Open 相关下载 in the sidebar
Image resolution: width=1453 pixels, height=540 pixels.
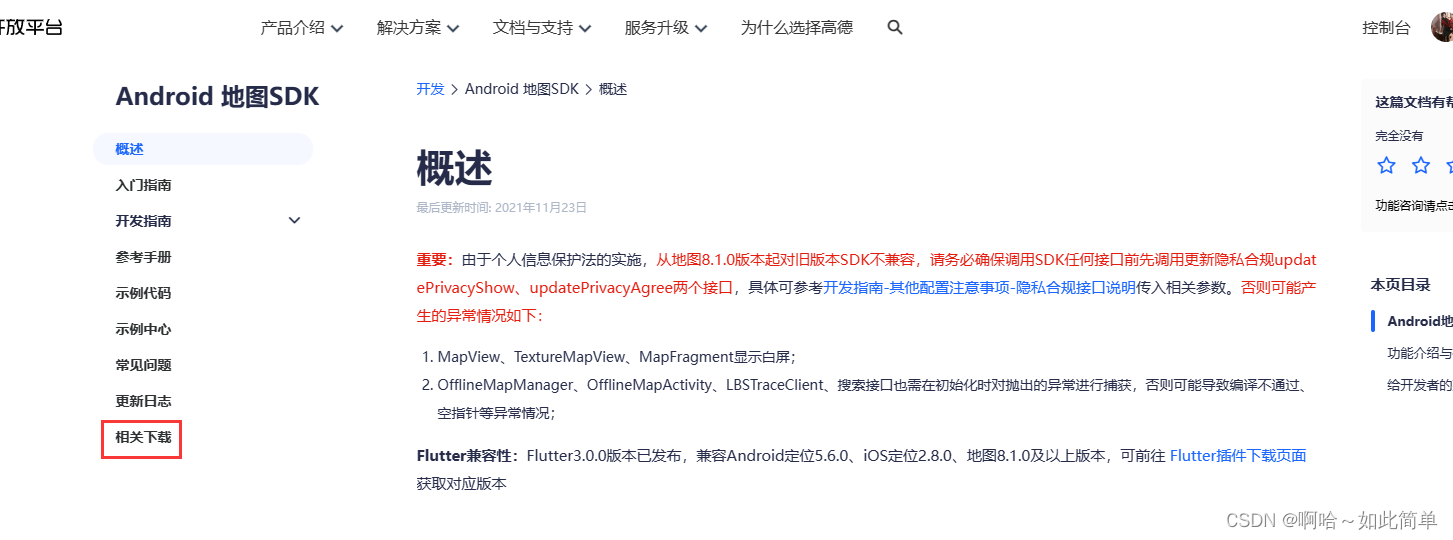coord(143,437)
